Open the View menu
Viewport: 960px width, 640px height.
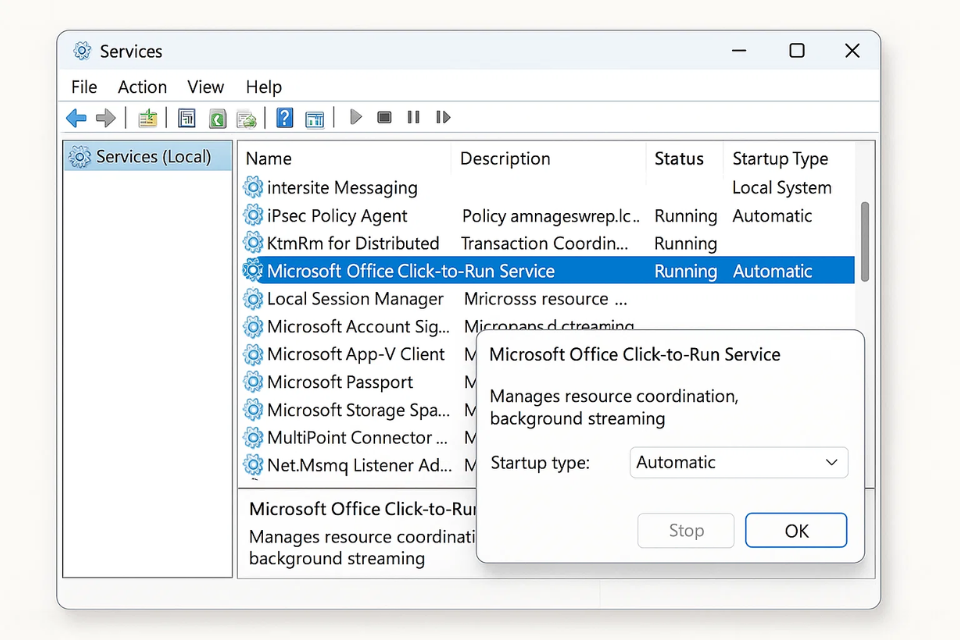(x=204, y=87)
